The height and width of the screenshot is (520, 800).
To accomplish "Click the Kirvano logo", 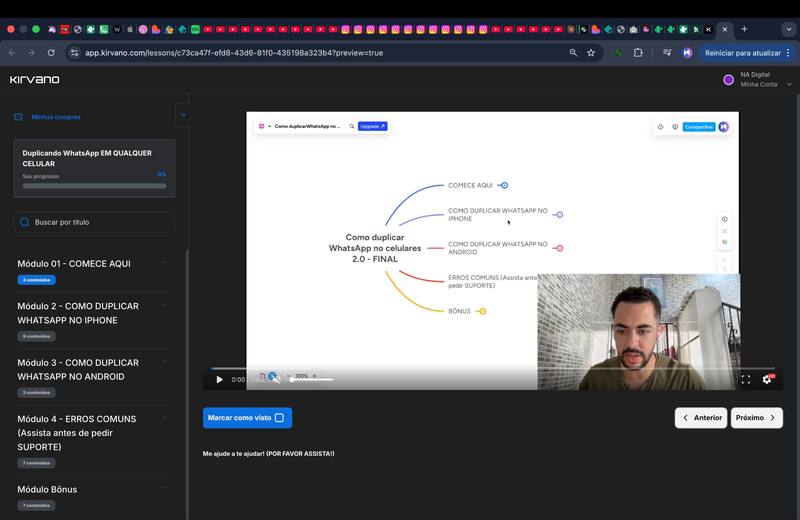I will click(34, 80).
